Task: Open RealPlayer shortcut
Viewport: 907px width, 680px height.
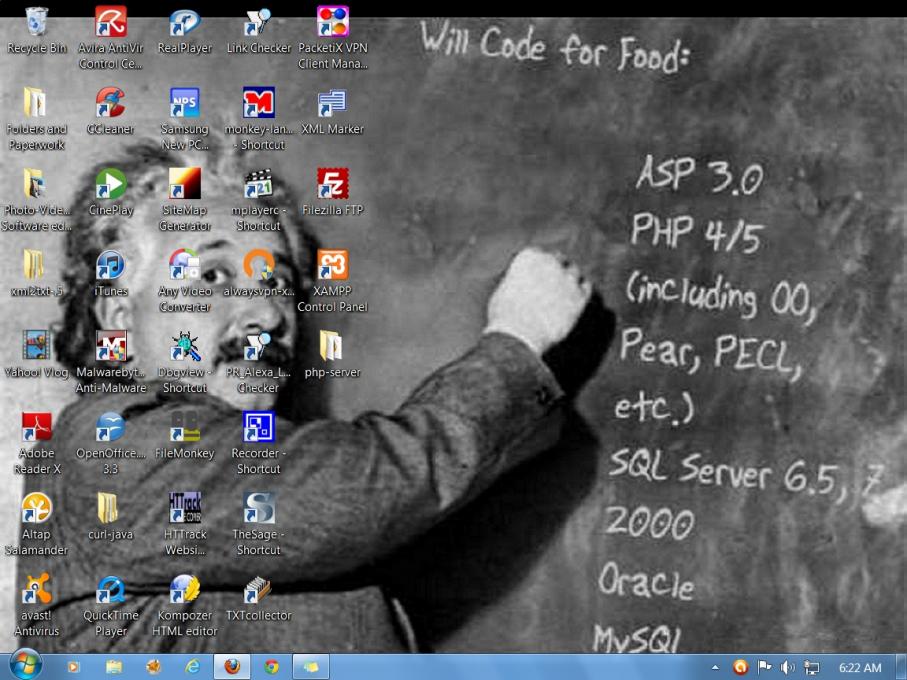Action: [x=185, y=22]
